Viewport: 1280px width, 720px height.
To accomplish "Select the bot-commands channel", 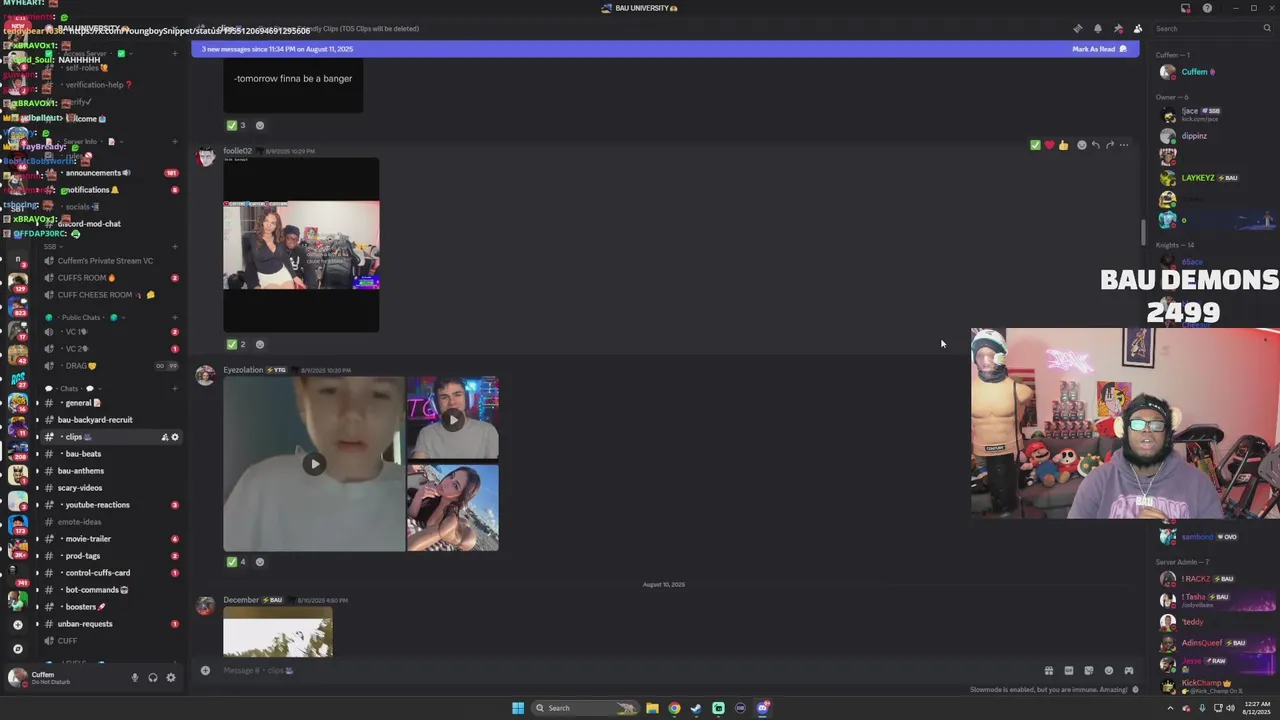I will coord(110,590).
